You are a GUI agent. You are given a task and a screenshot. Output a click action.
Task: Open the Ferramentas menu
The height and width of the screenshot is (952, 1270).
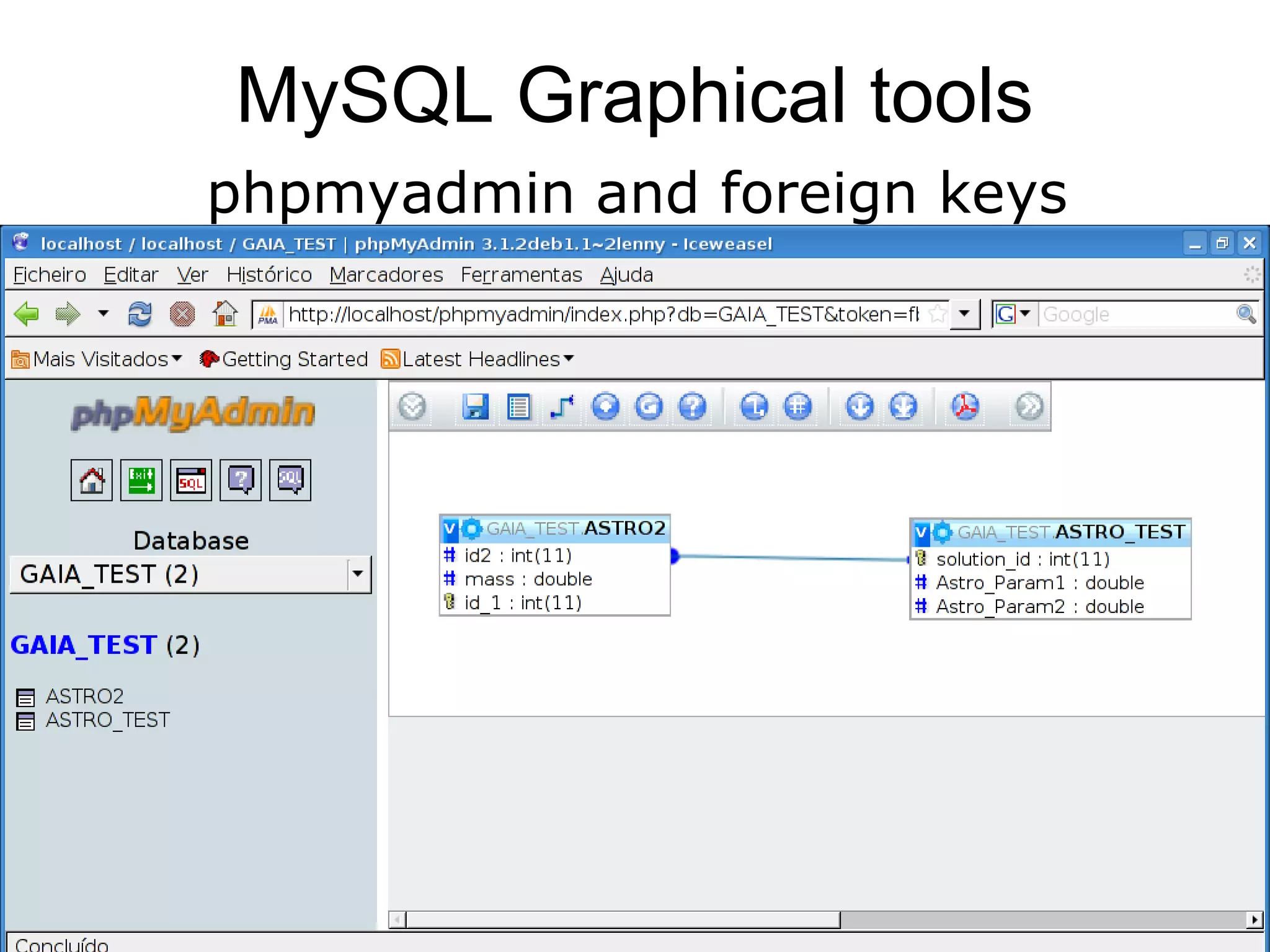tap(522, 275)
